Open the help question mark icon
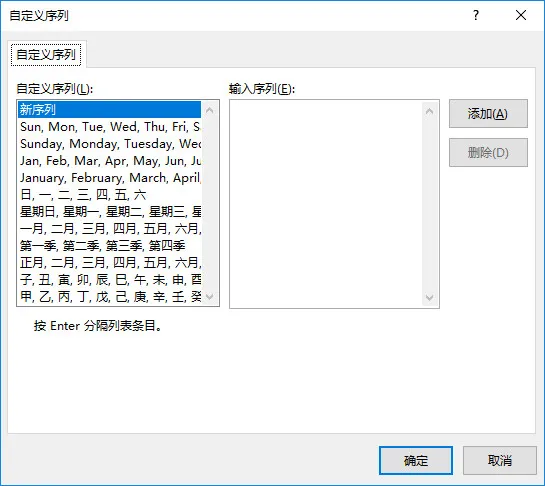Viewport: 545px width, 486px height. click(x=476, y=15)
